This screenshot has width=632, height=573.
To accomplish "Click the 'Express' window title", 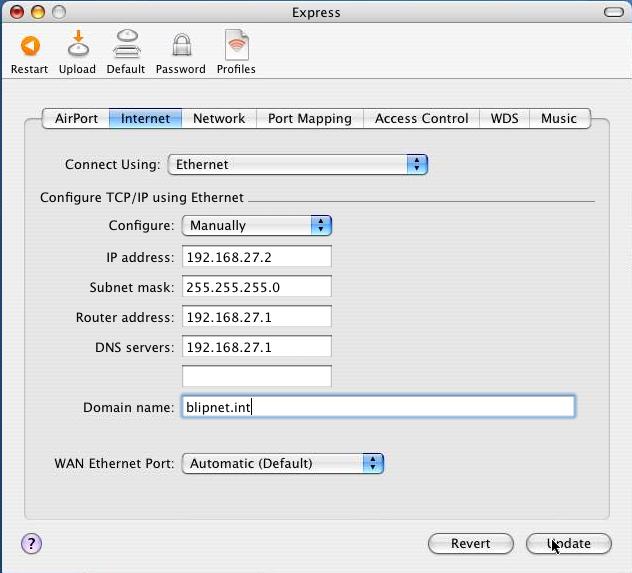I will (x=316, y=12).
